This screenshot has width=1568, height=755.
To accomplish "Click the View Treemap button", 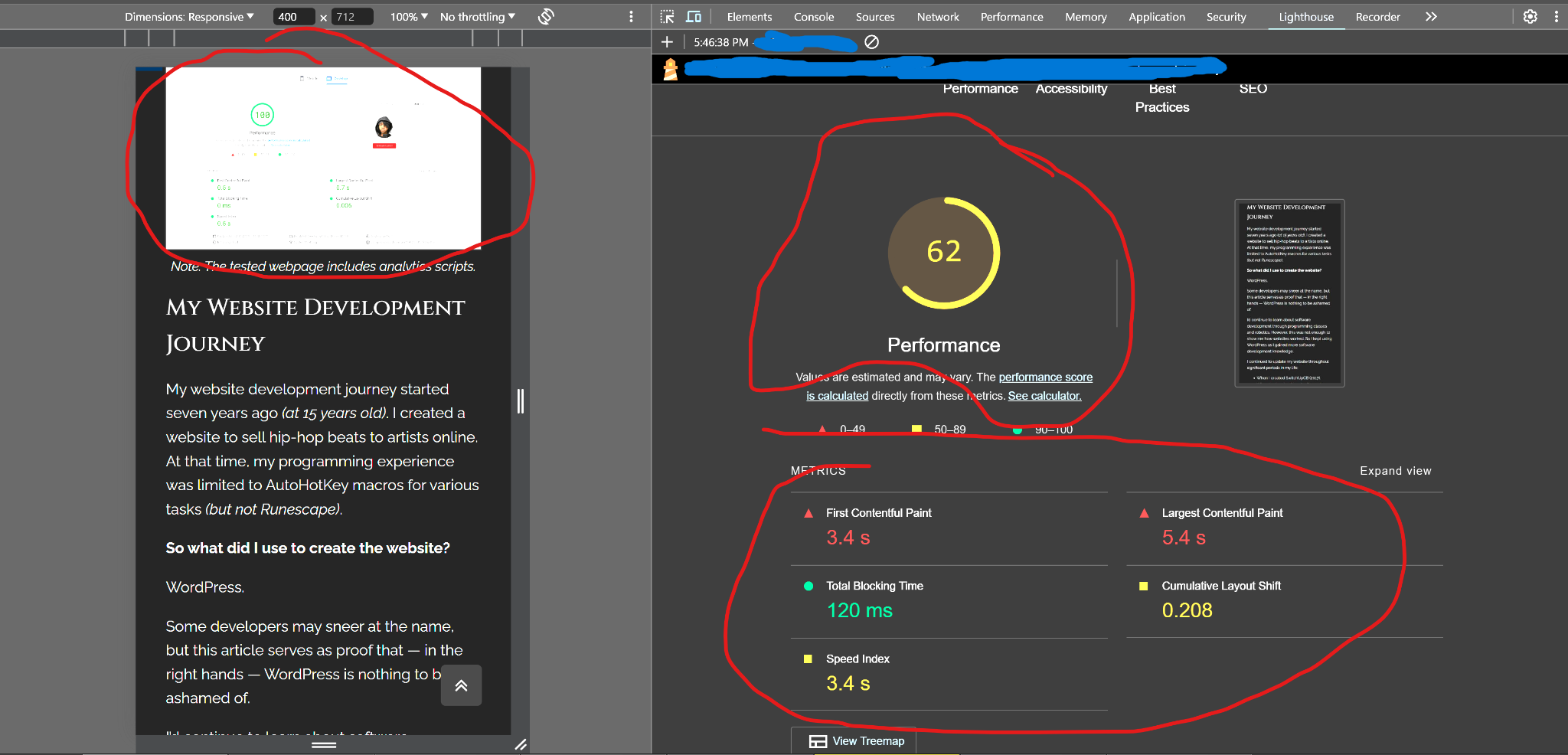I will click(x=857, y=741).
